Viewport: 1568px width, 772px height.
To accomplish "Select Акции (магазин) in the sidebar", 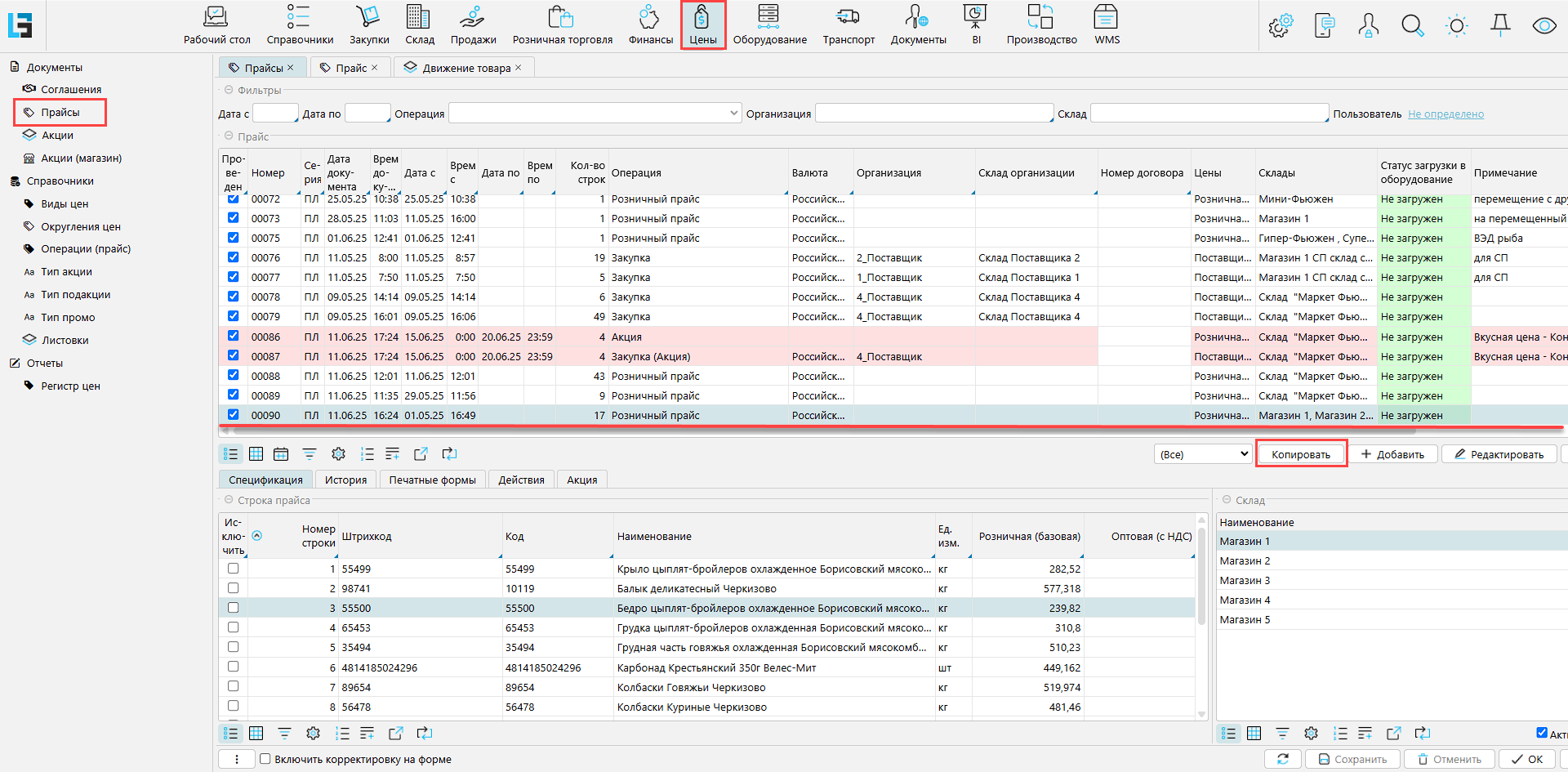I will point(81,158).
